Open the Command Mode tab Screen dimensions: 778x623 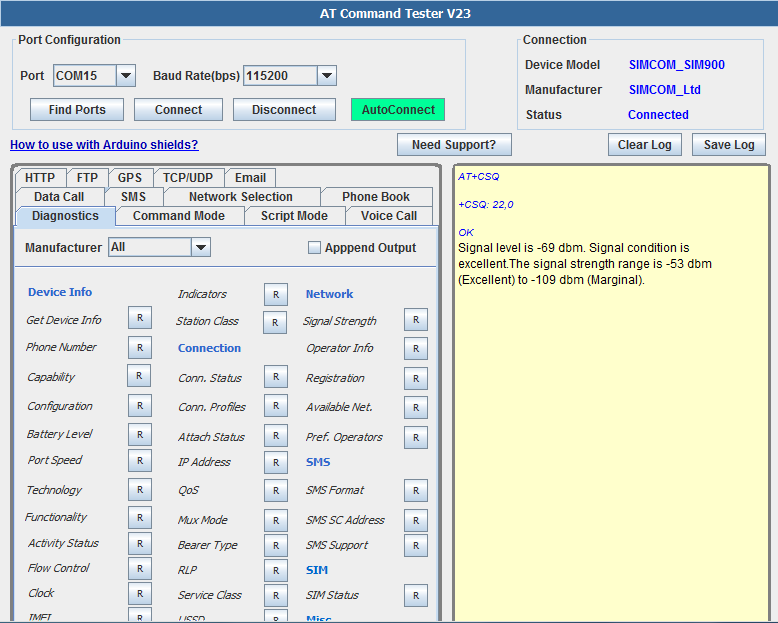pos(179,216)
